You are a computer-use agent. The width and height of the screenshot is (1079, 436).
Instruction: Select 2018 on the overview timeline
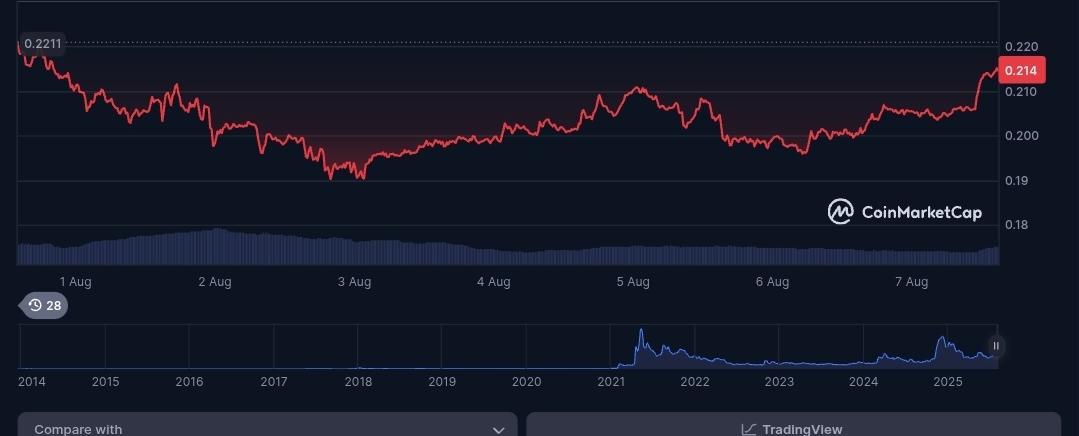[x=358, y=381]
